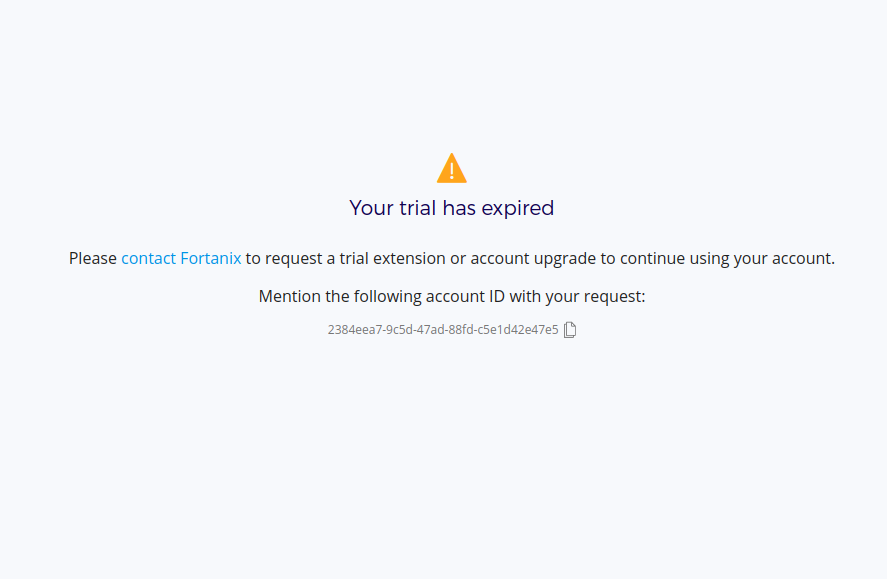The width and height of the screenshot is (887, 579).
Task: Click the word "Fortanix" in the blue link
Action: pyautogui.click(x=211, y=258)
